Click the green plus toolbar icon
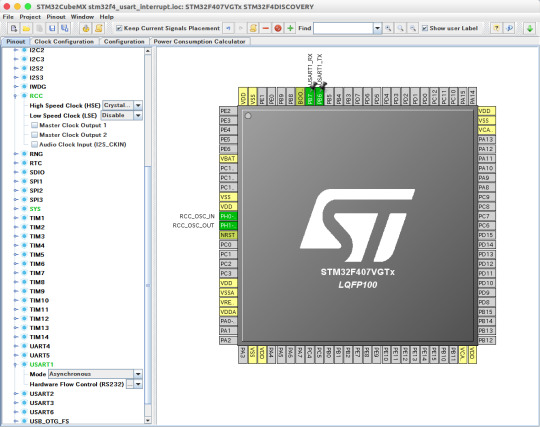Screen dimensions: 540x427 290,28
